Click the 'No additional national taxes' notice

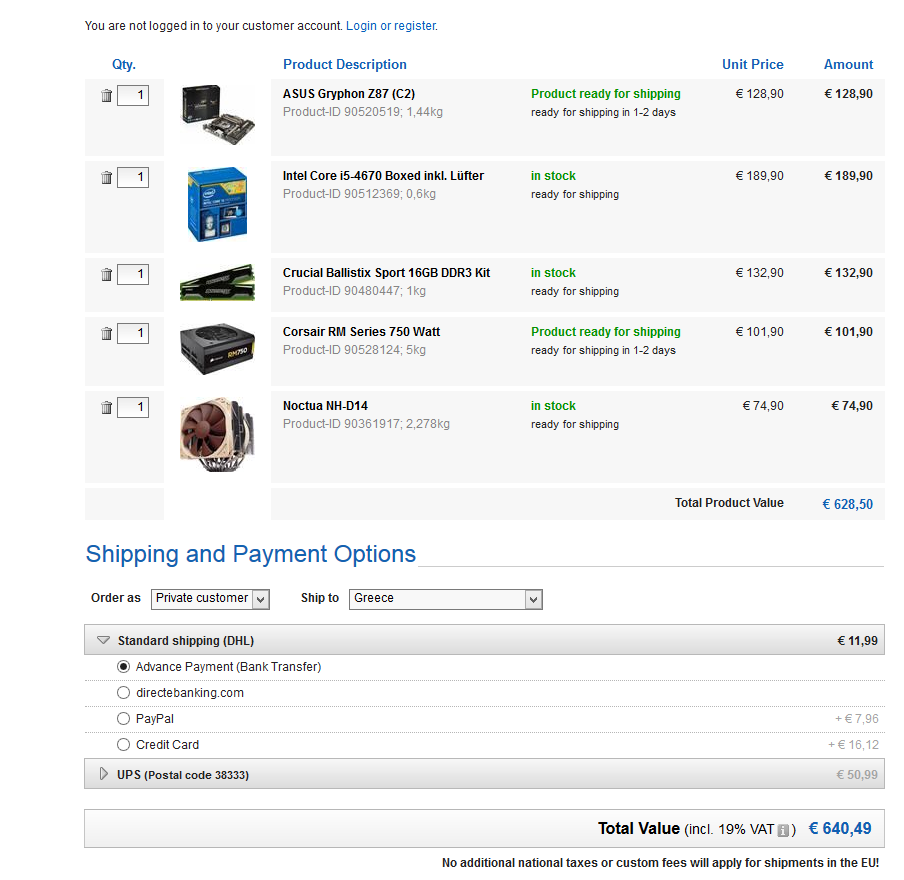tap(661, 863)
